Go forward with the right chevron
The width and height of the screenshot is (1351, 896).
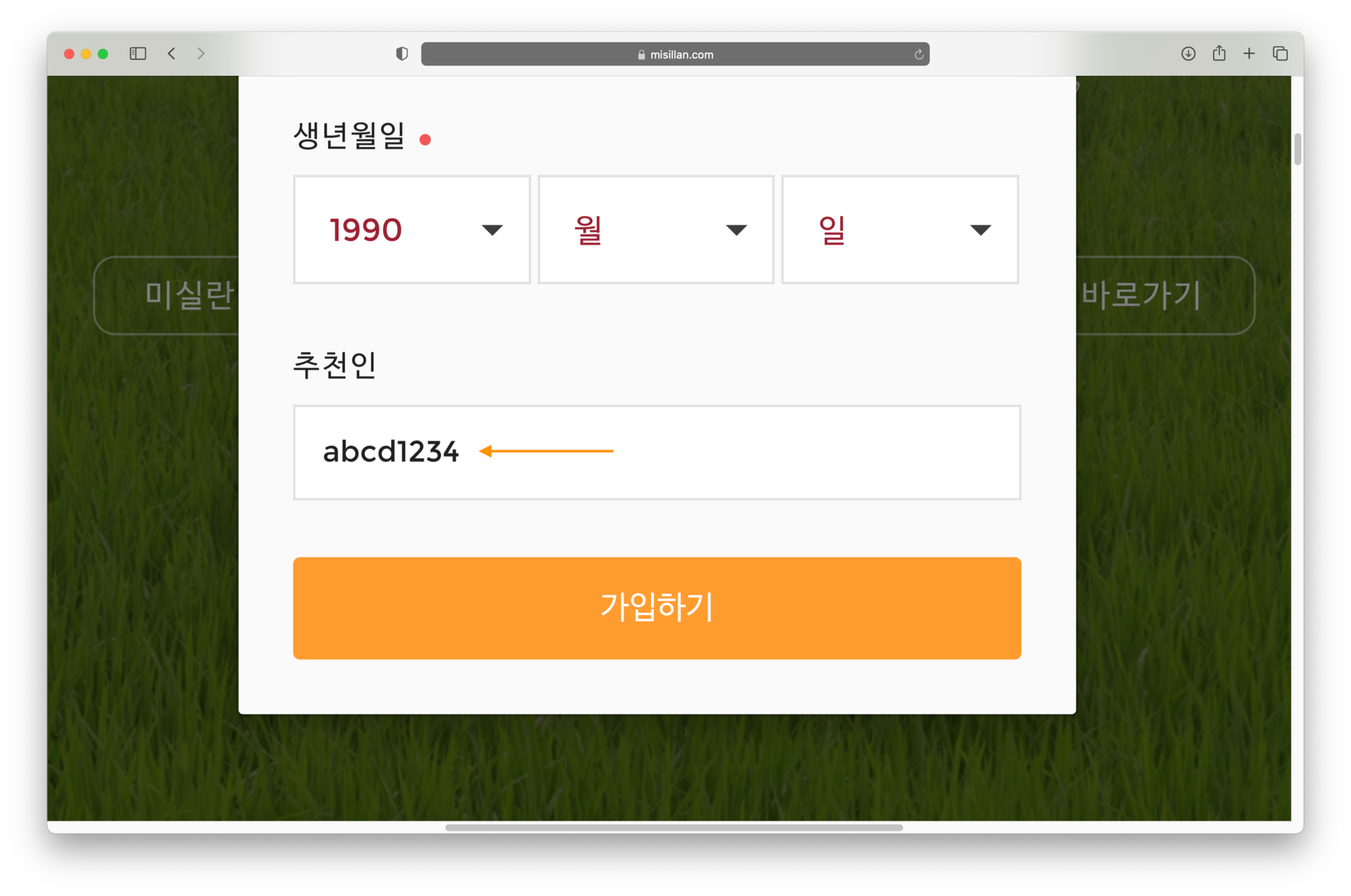point(201,53)
